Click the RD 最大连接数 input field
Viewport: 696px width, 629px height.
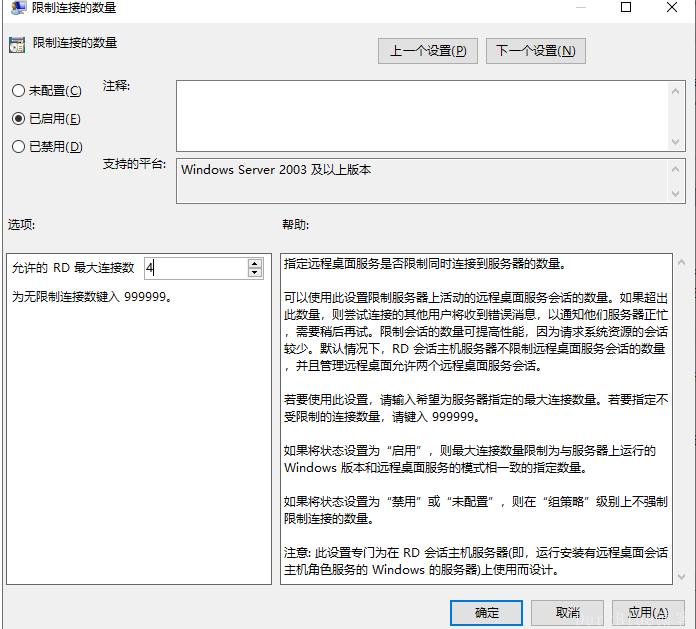coord(196,268)
